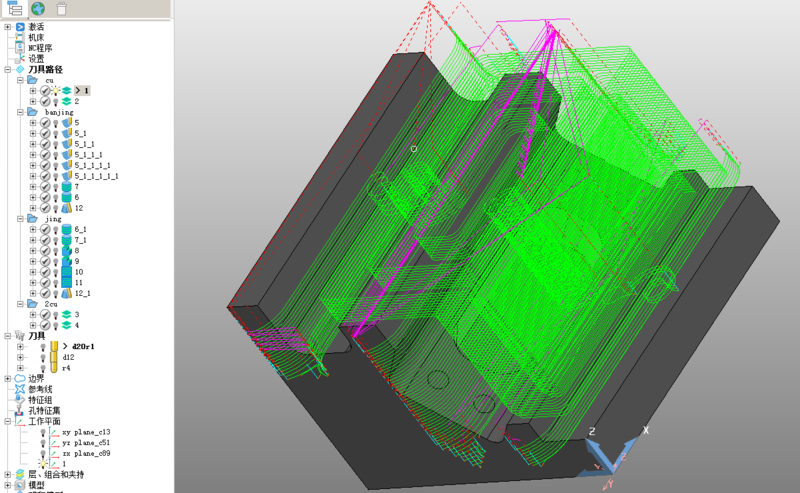The width and height of the screenshot is (800, 493).
Task: Click the 工作平面 workplanes node icon
Action: click(20, 421)
